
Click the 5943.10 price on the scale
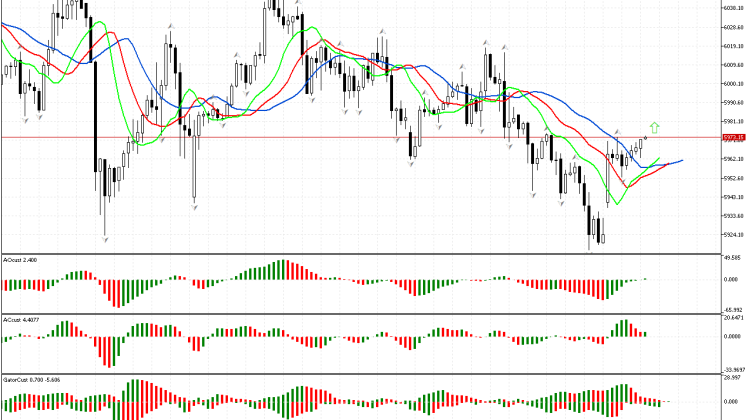733,197
